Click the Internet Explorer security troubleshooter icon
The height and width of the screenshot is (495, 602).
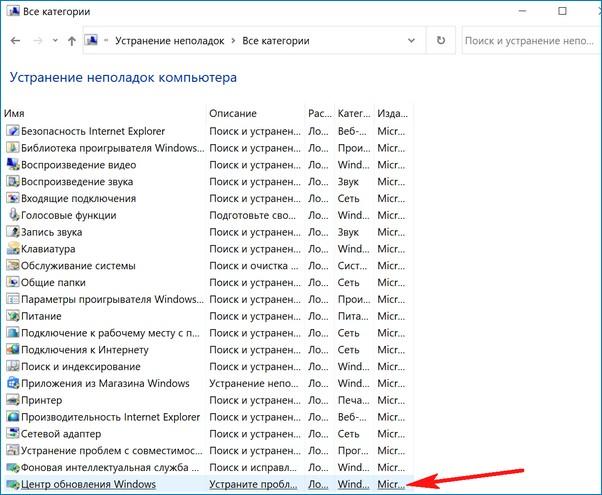pyautogui.click(x=13, y=131)
